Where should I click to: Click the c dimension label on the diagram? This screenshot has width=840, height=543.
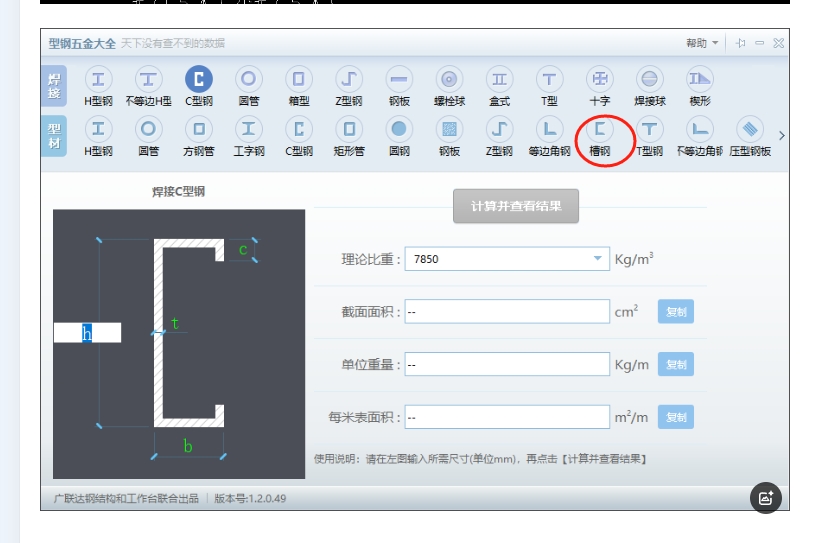[x=243, y=250]
